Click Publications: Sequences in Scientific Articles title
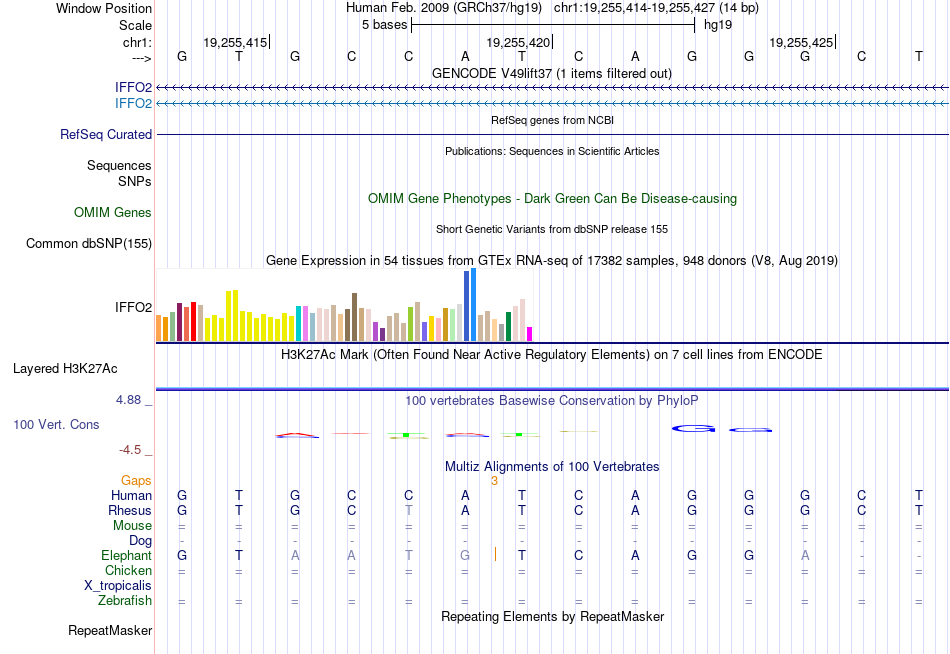The width and height of the screenshot is (950, 654). point(552,151)
